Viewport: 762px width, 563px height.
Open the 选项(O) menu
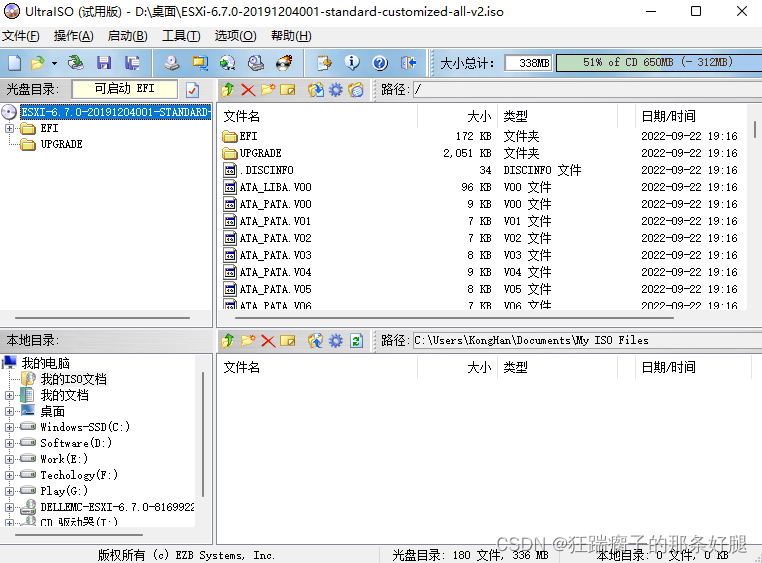(x=235, y=36)
